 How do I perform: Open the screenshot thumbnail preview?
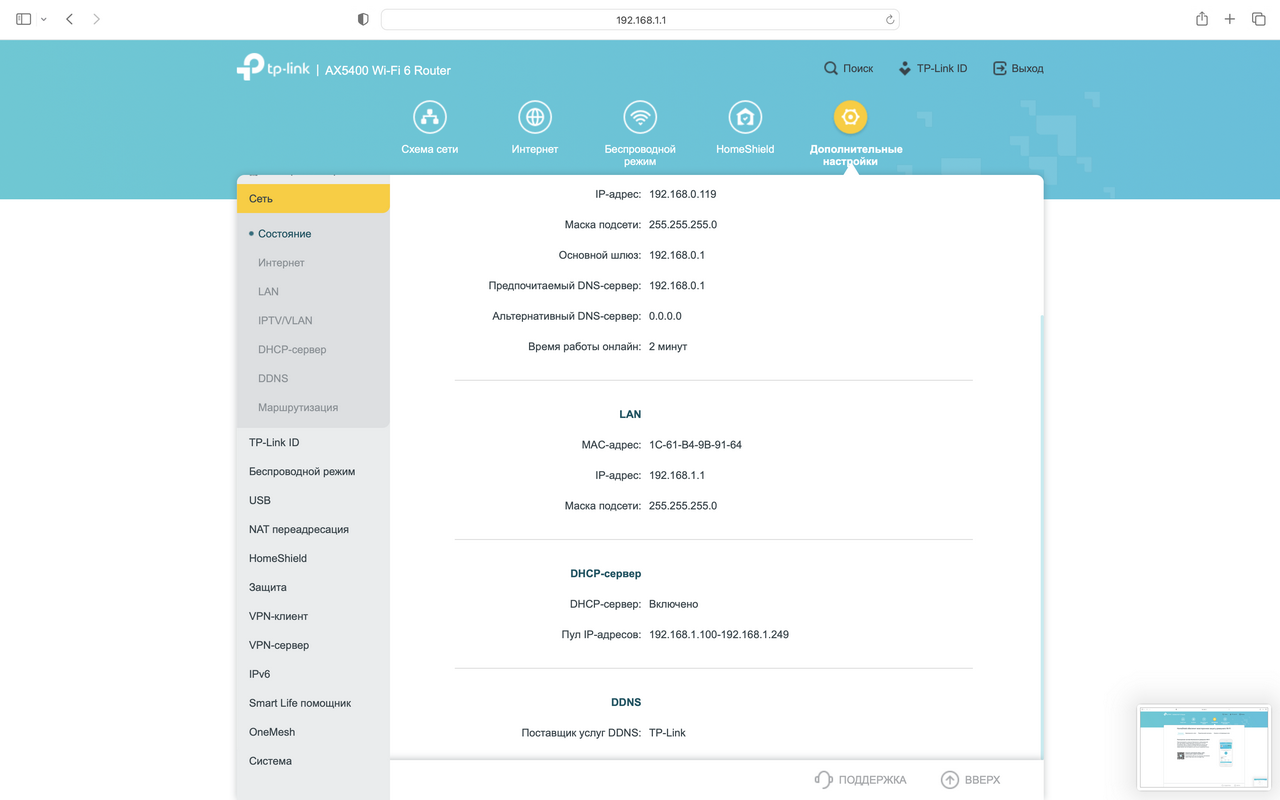[1203, 747]
